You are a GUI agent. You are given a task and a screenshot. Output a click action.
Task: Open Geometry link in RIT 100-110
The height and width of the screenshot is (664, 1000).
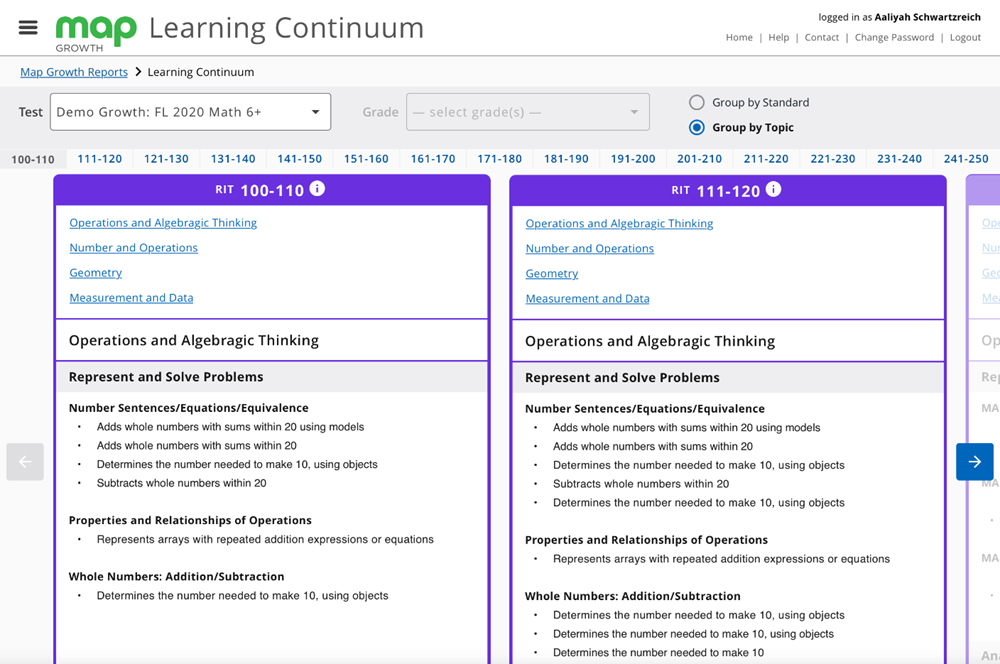[96, 272]
